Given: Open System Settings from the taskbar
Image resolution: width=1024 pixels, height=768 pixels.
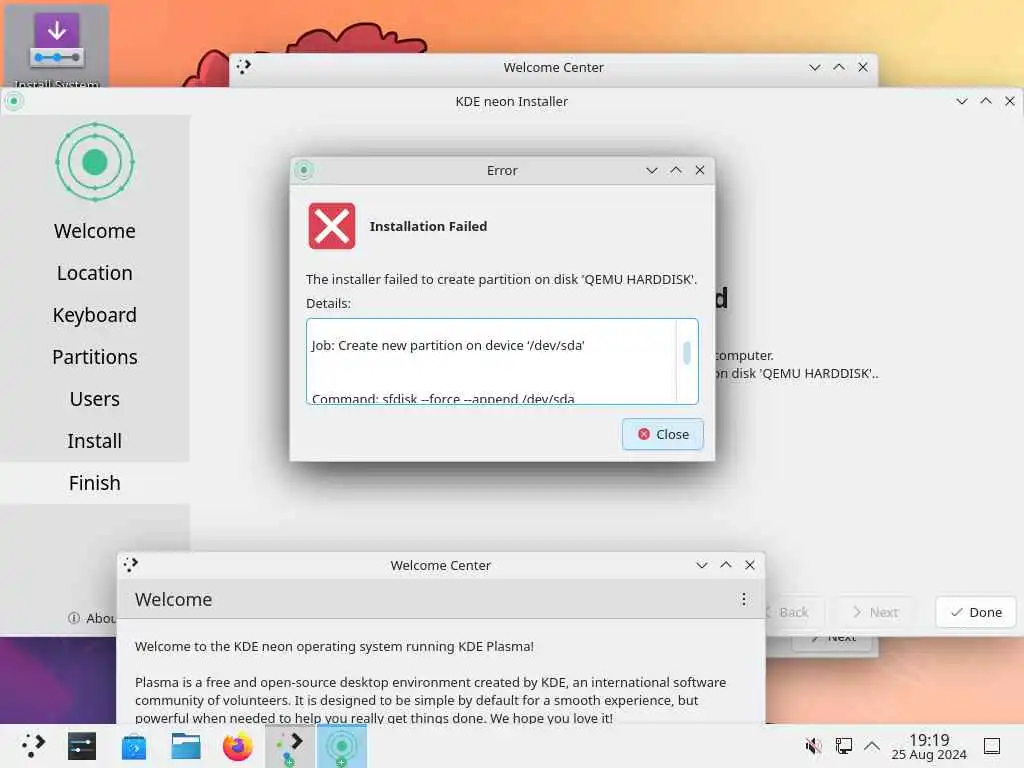Looking at the screenshot, I should [82, 746].
